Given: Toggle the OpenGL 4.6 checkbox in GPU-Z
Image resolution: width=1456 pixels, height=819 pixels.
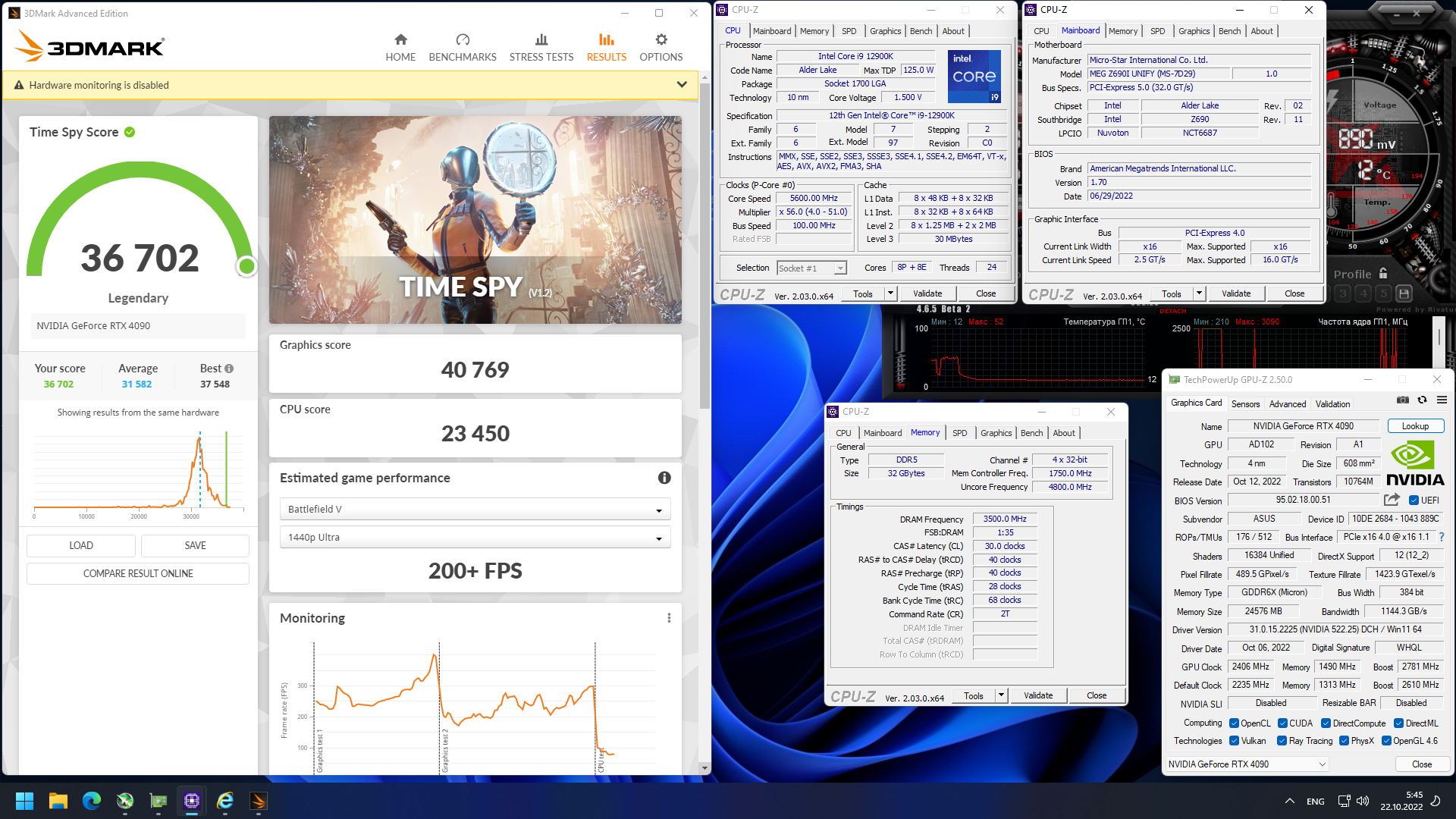Looking at the screenshot, I should (x=1386, y=741).
